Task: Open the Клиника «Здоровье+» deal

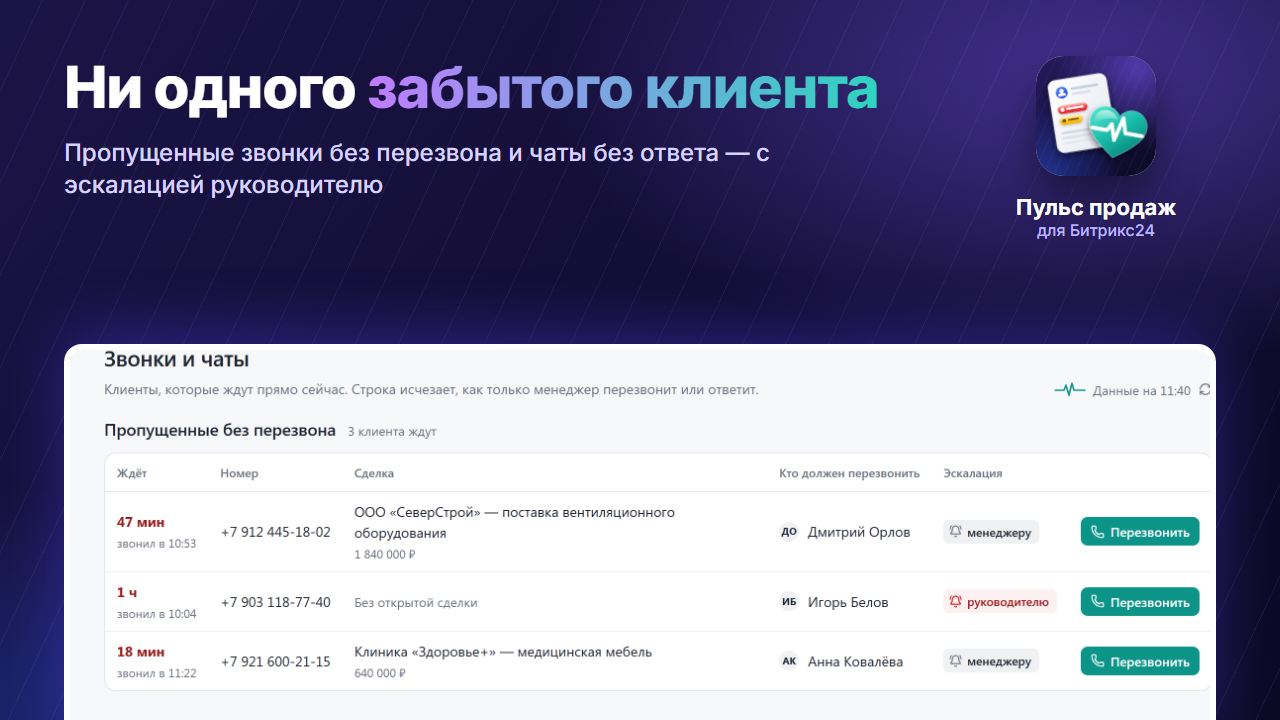Action: [x=503, y=652]
